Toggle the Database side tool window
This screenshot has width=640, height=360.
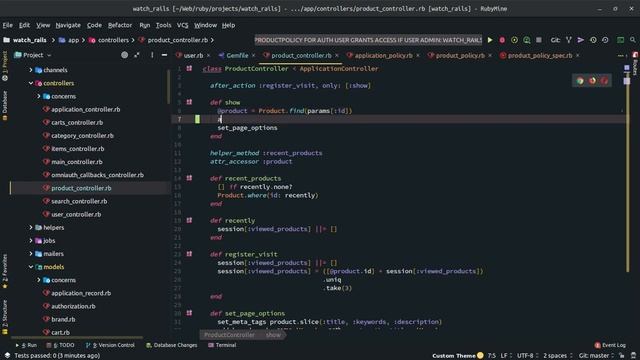coord(5,105)
